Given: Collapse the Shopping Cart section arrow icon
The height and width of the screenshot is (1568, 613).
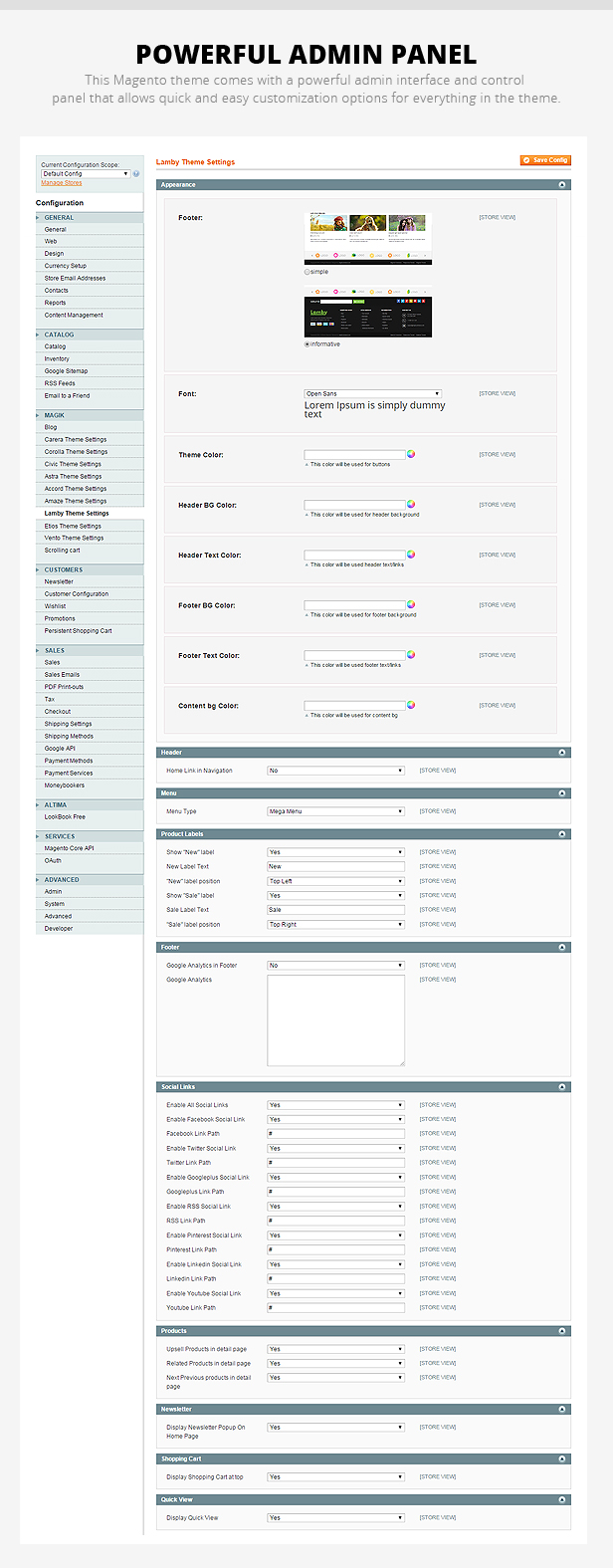Looking at the screenshot, I should (x=562, y=1459).
